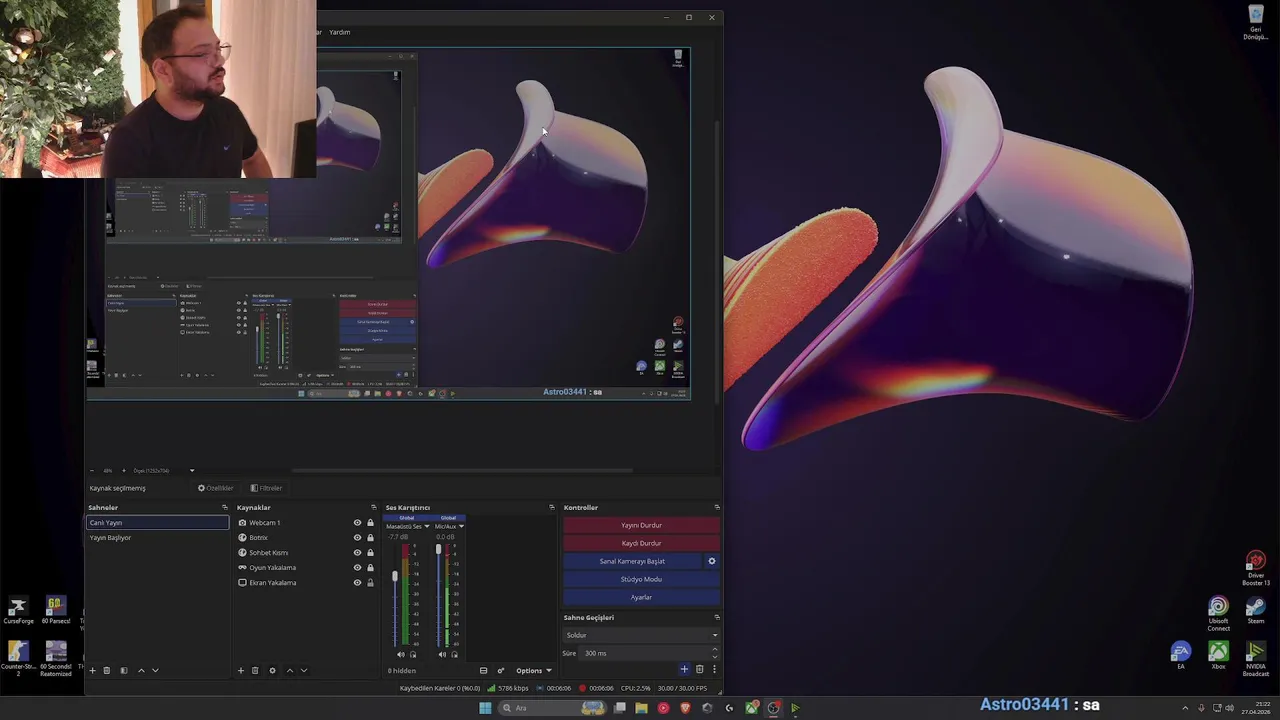The height and width of the screenshot is (720, 1280).
Task: Hide Botrix source via eye icon
Action: click(x=357, y=538)
